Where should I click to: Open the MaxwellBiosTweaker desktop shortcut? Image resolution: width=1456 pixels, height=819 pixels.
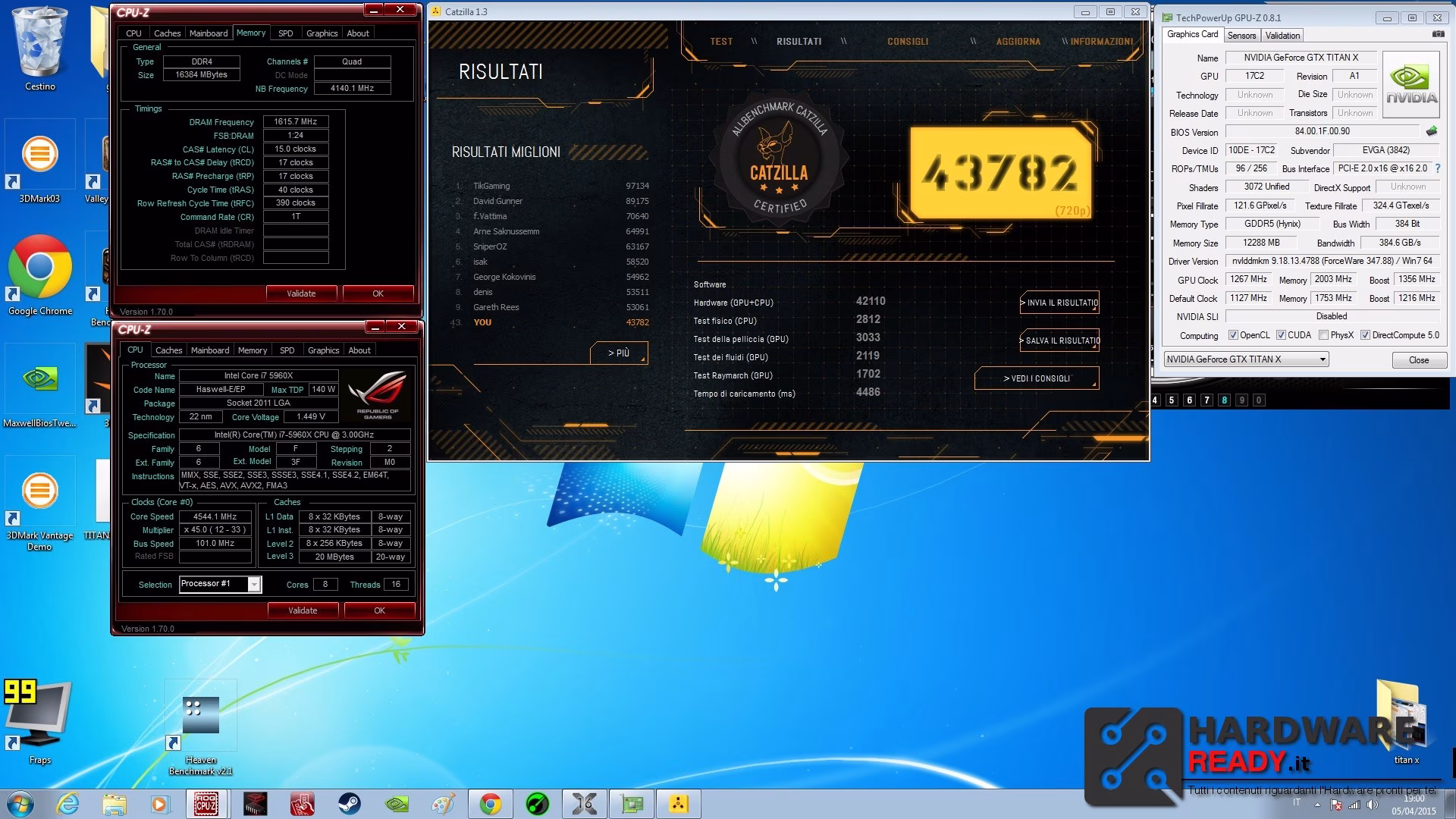click(39, 387)
